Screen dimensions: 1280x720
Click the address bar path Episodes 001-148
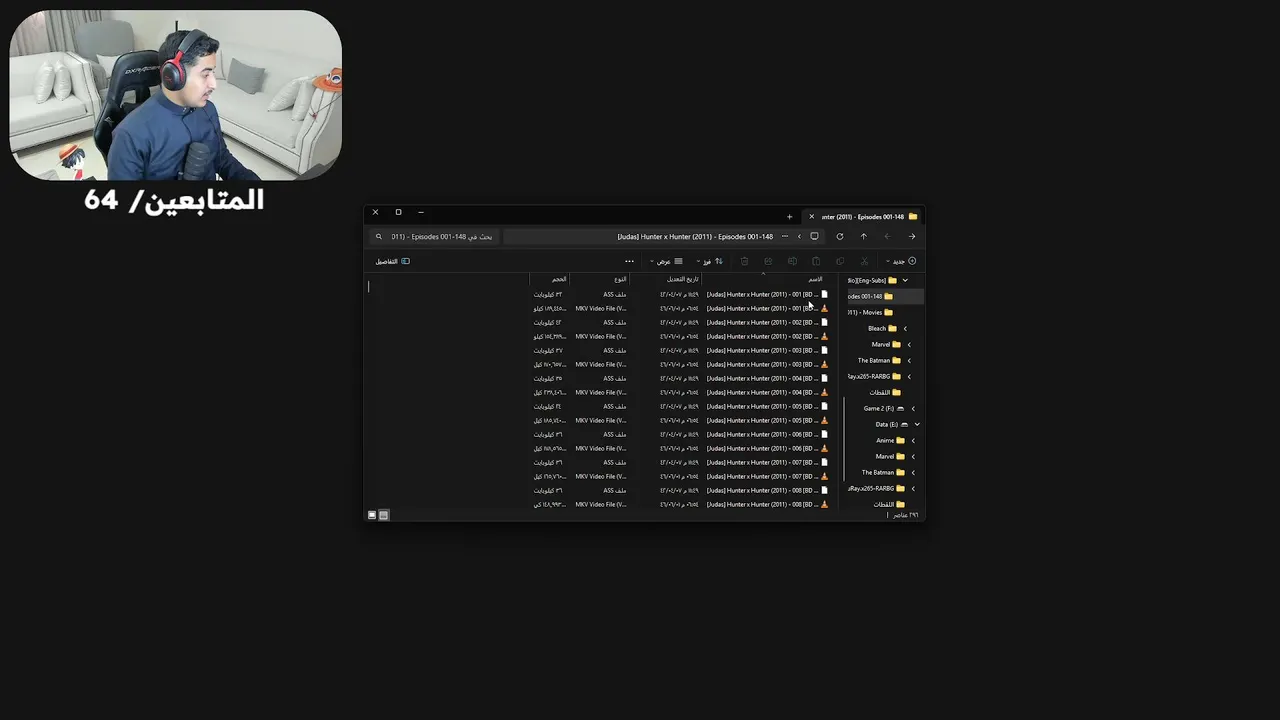point(695,237)
